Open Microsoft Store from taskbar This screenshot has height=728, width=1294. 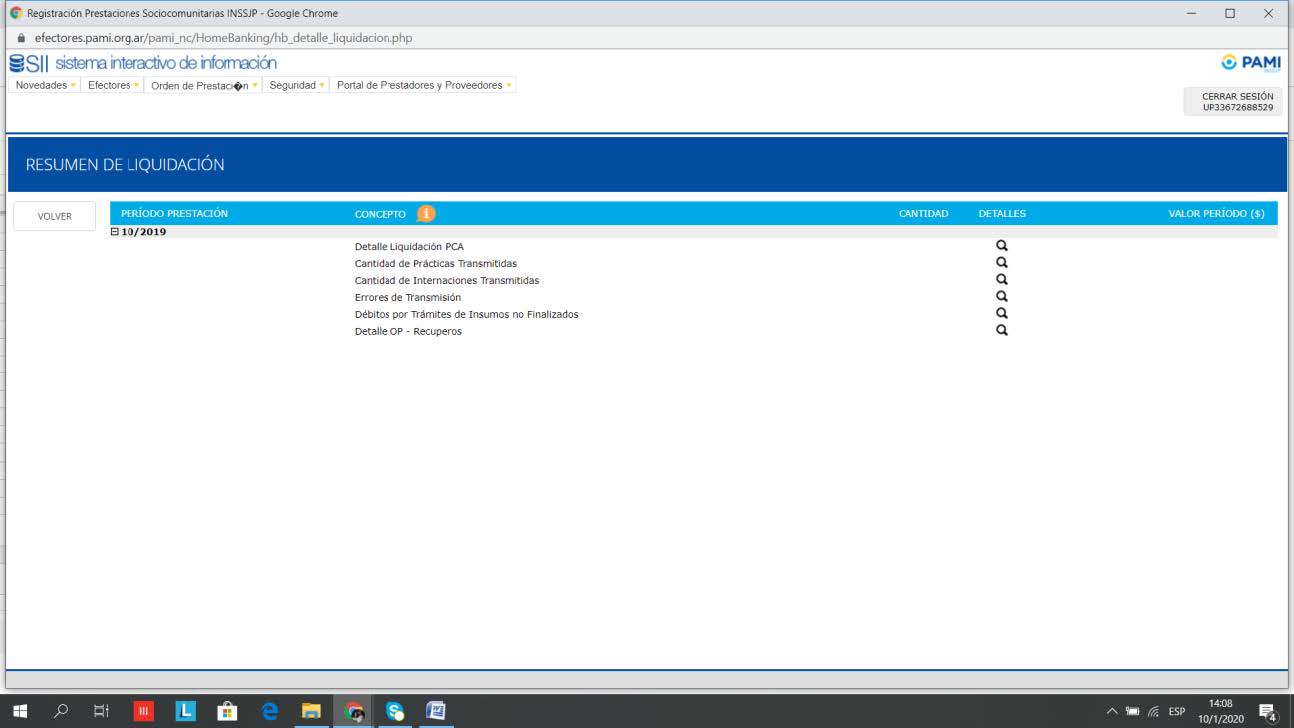tap(228, 711)
